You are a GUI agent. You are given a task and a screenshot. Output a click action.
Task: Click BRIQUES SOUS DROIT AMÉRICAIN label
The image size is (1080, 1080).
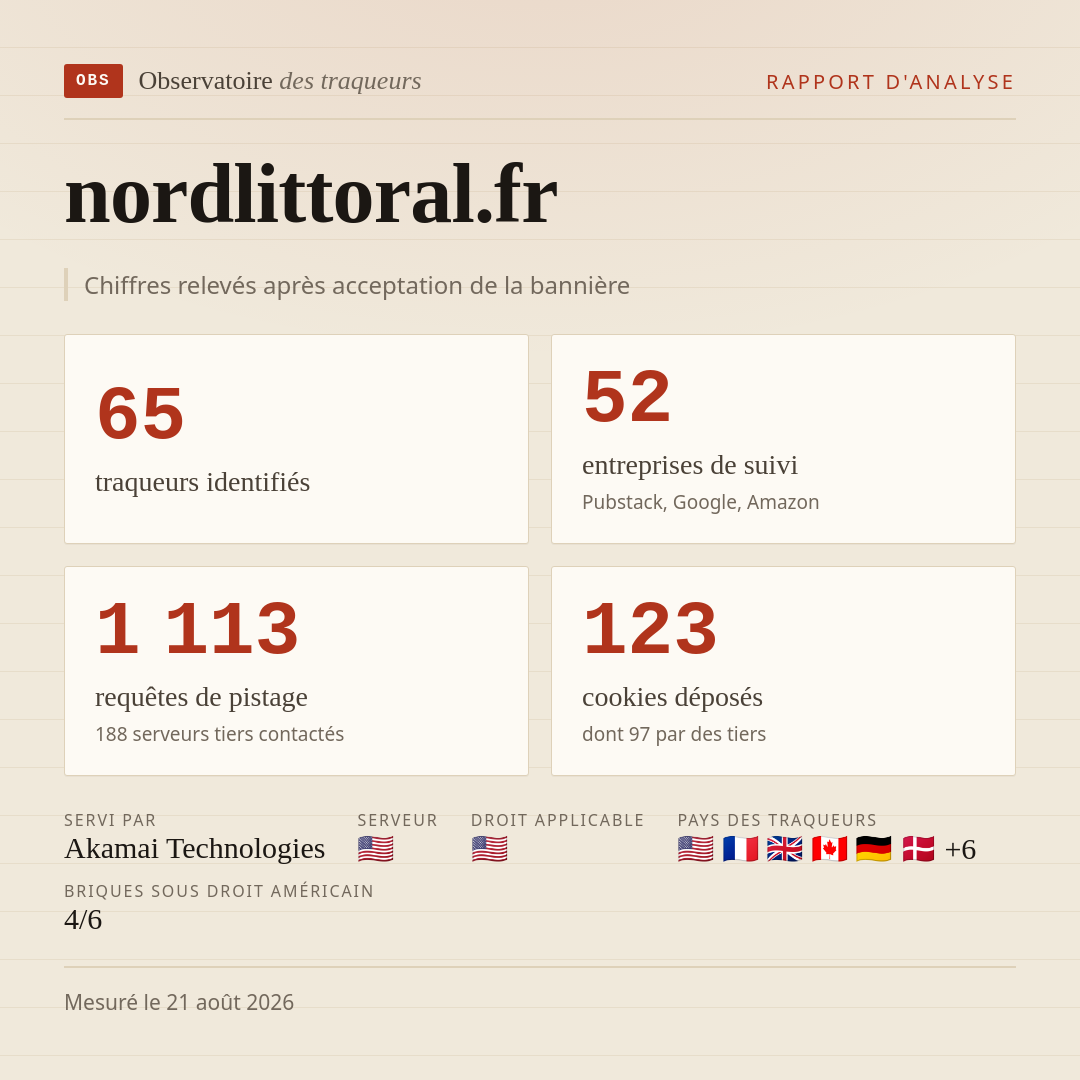[x=219, y=891]
